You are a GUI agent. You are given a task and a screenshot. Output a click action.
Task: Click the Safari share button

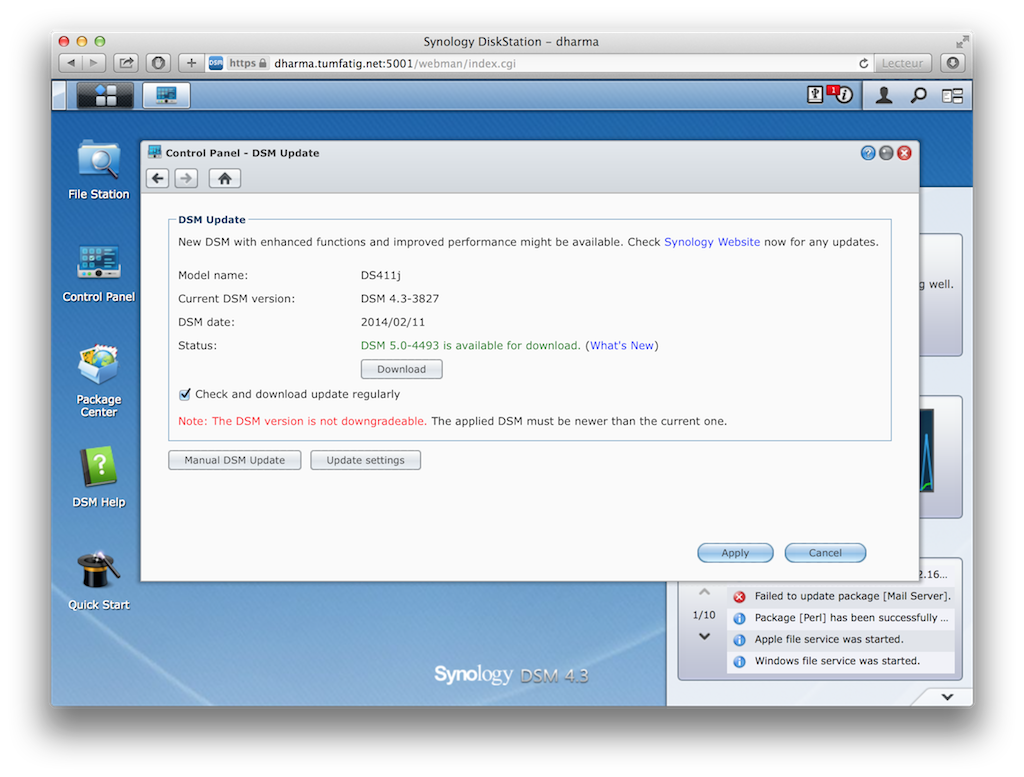click(126, 63)
